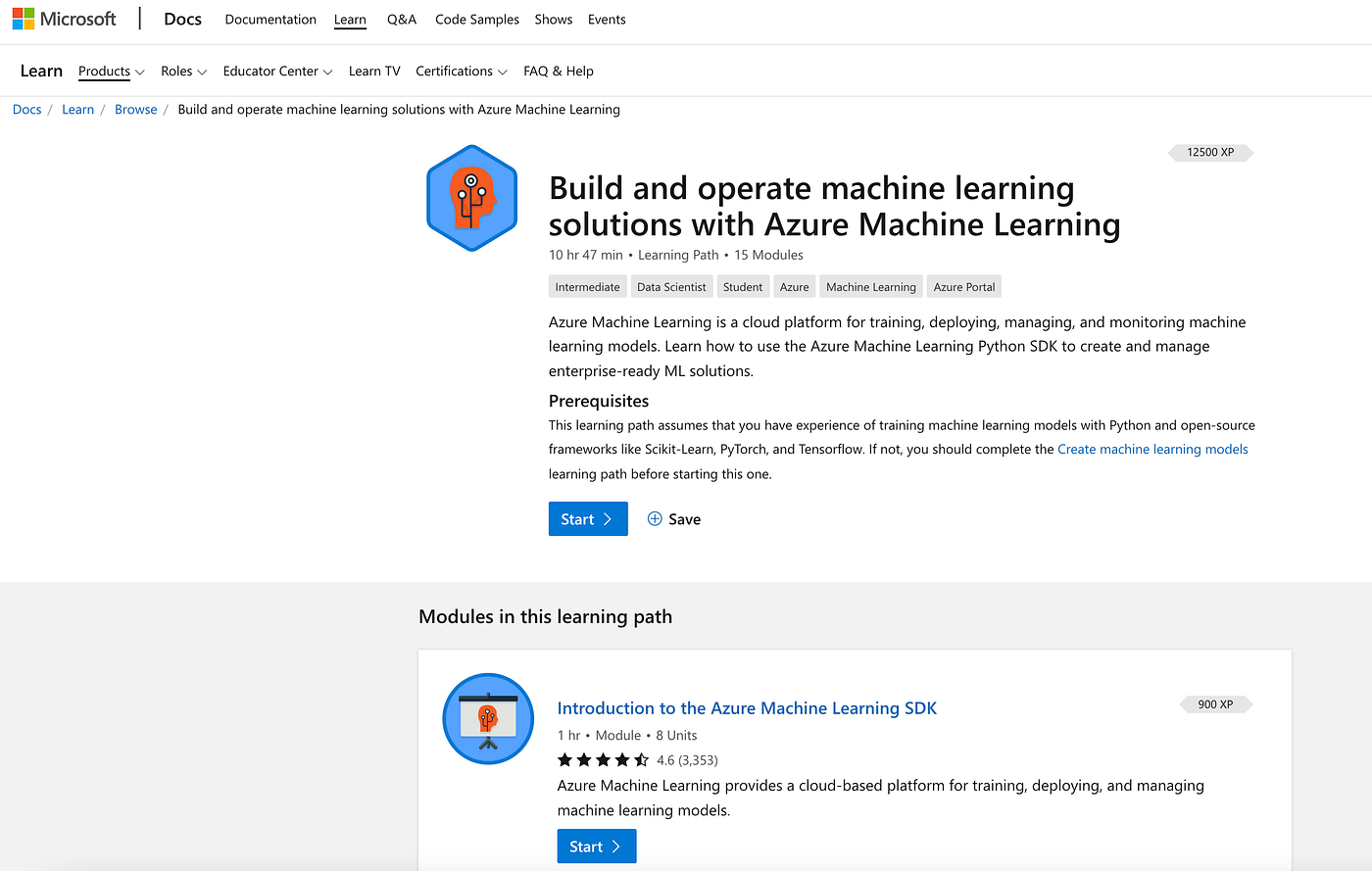Click 'Modules in this learning path' heading
Image resolution: width=1372 pixels, height=871 pixels.
[546, 616]
